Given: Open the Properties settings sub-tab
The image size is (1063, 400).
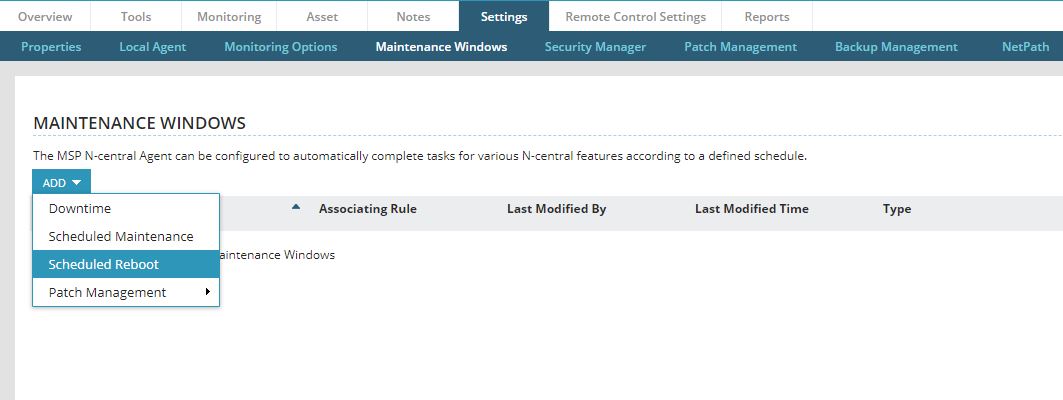Looking at the screenshot, I should [x=51, y=47].
